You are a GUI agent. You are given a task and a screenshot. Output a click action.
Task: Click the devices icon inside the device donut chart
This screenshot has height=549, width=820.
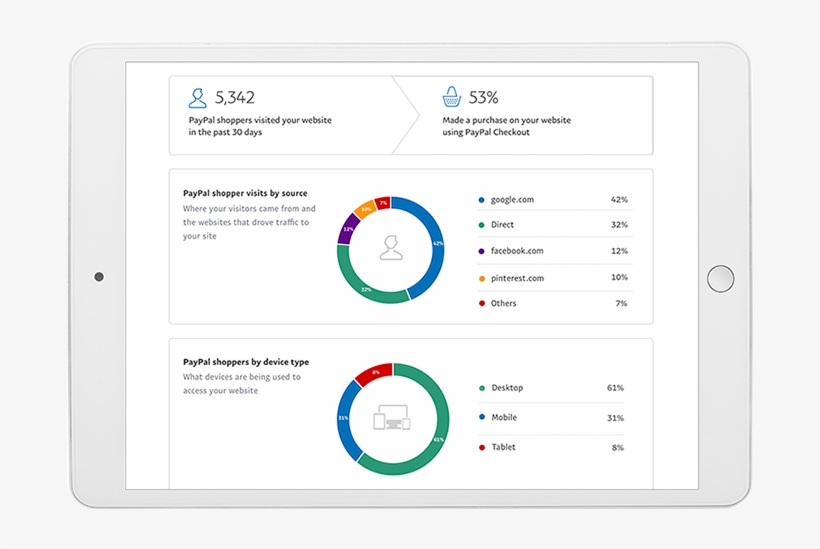[392, 418]
